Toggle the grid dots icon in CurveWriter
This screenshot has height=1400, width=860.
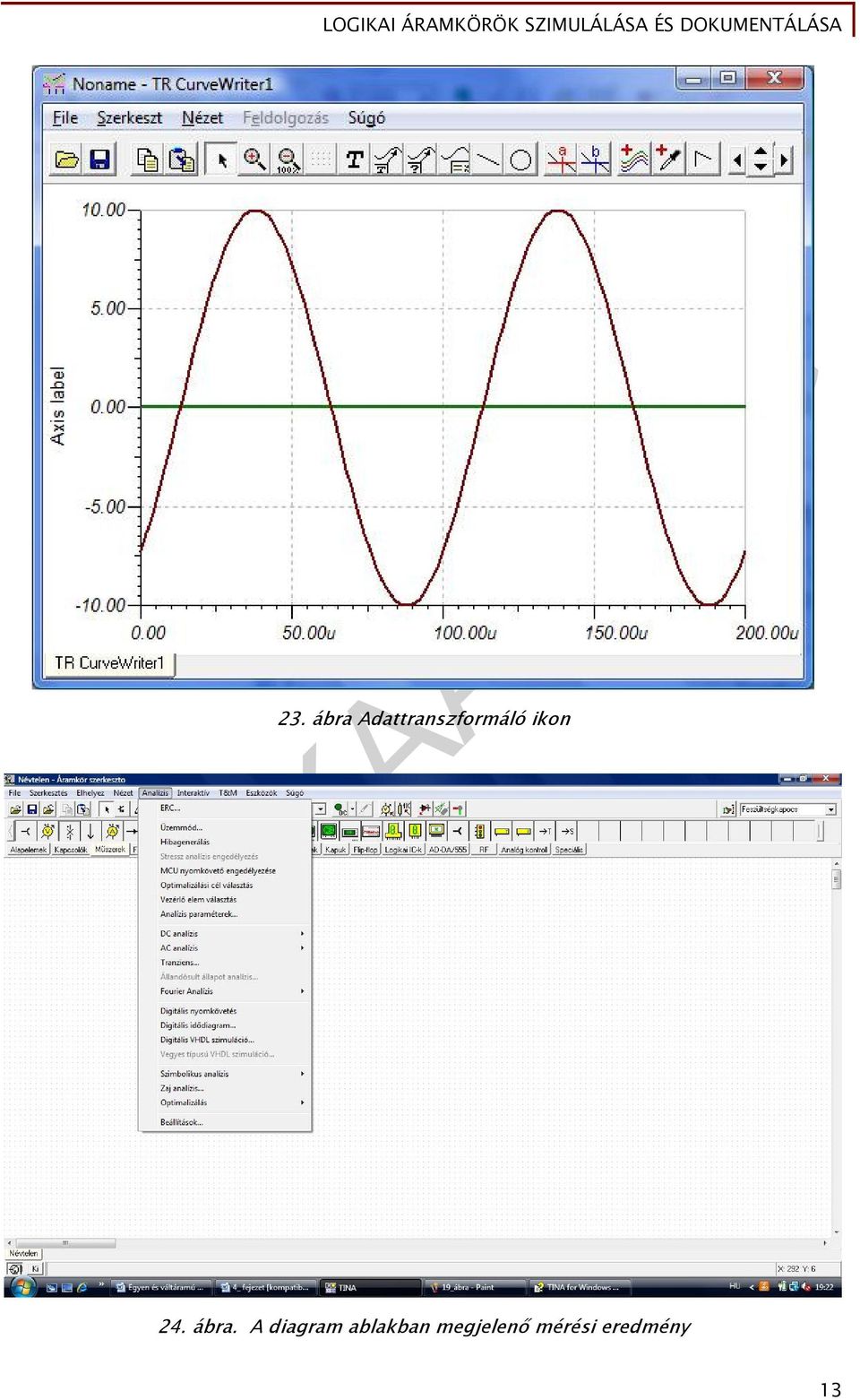pyautogui.click(x=321, y=160)
